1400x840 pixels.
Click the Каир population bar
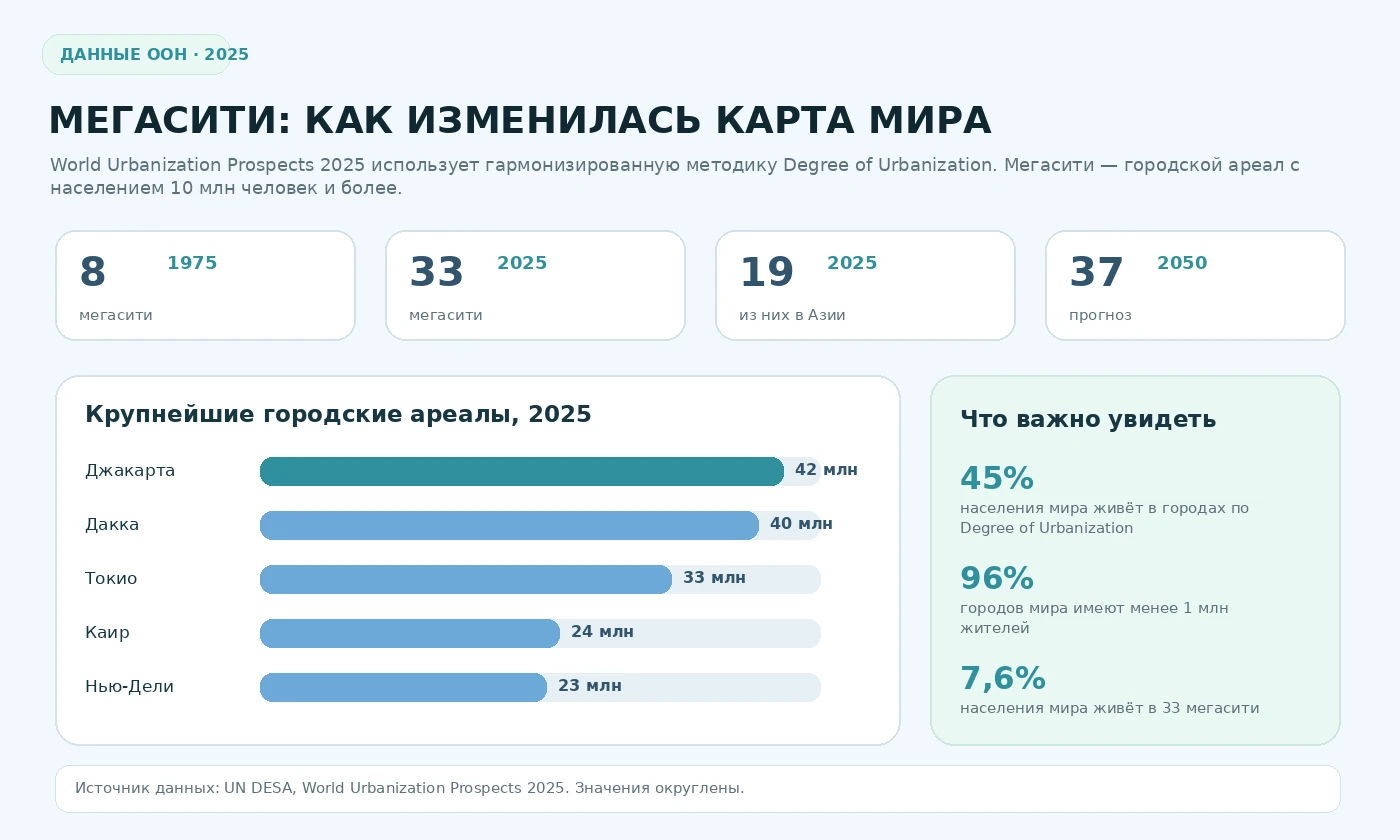click(410, 633)
